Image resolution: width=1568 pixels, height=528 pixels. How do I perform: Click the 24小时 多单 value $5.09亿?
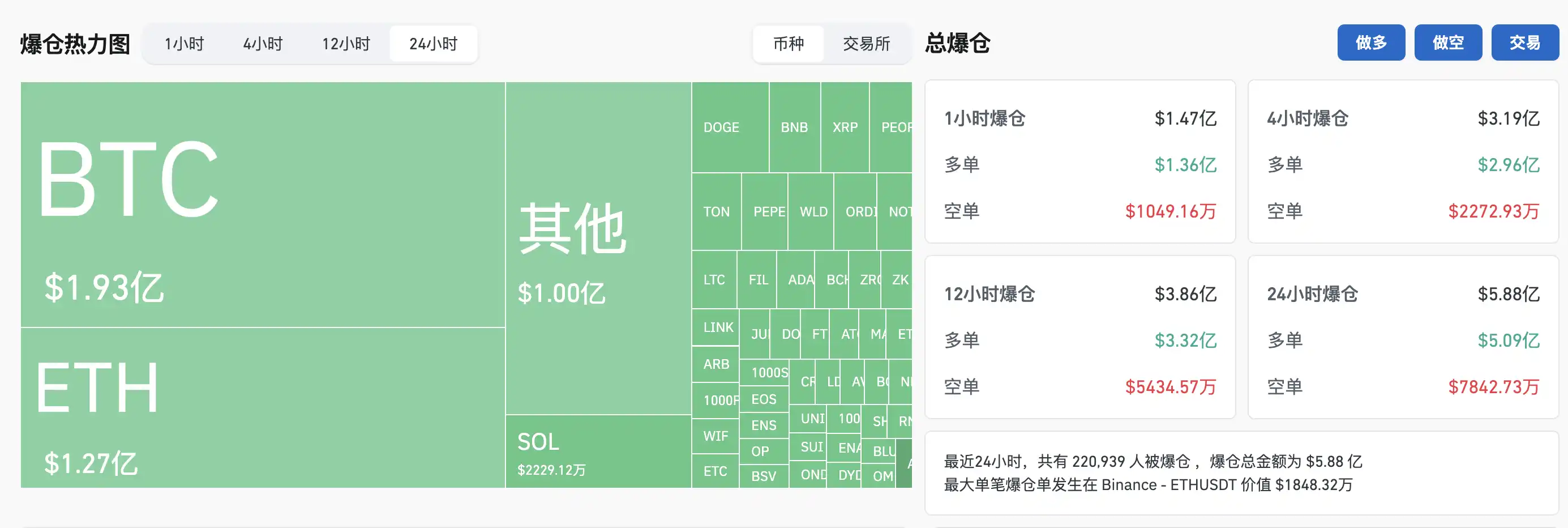tap(1509, 340)
